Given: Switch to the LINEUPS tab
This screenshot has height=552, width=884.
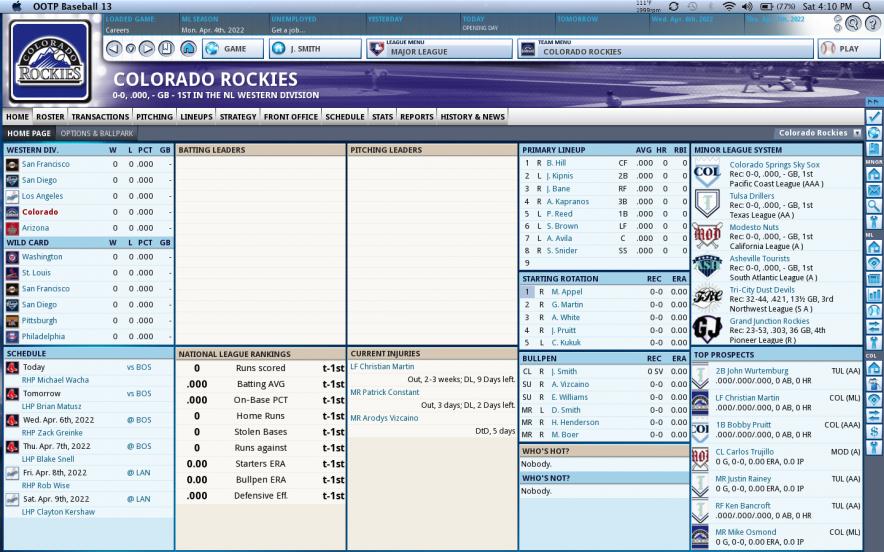Looking at the screenshot, I should [196, 117].
